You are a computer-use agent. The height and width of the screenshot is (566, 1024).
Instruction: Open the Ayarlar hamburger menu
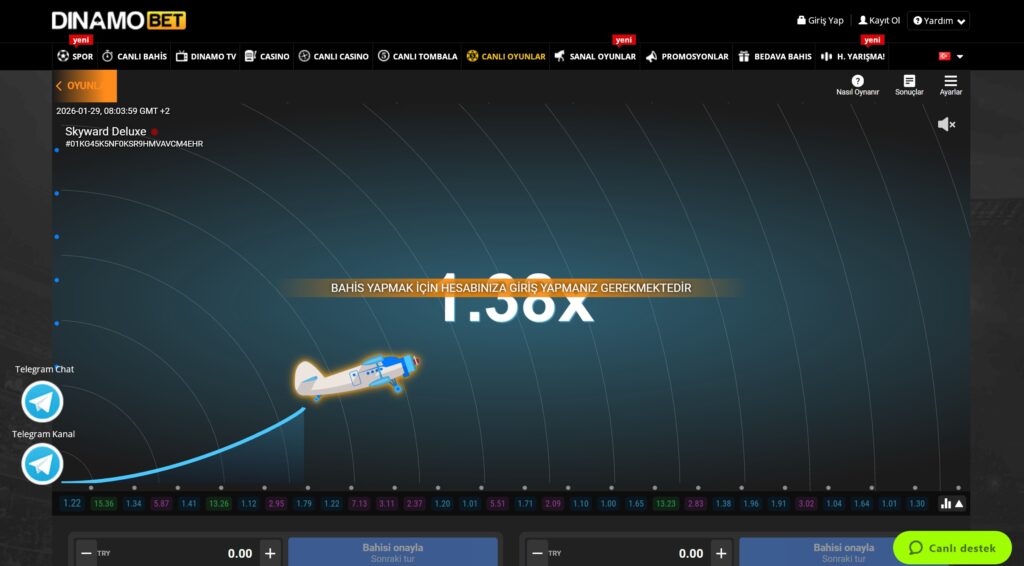[950, 81]
